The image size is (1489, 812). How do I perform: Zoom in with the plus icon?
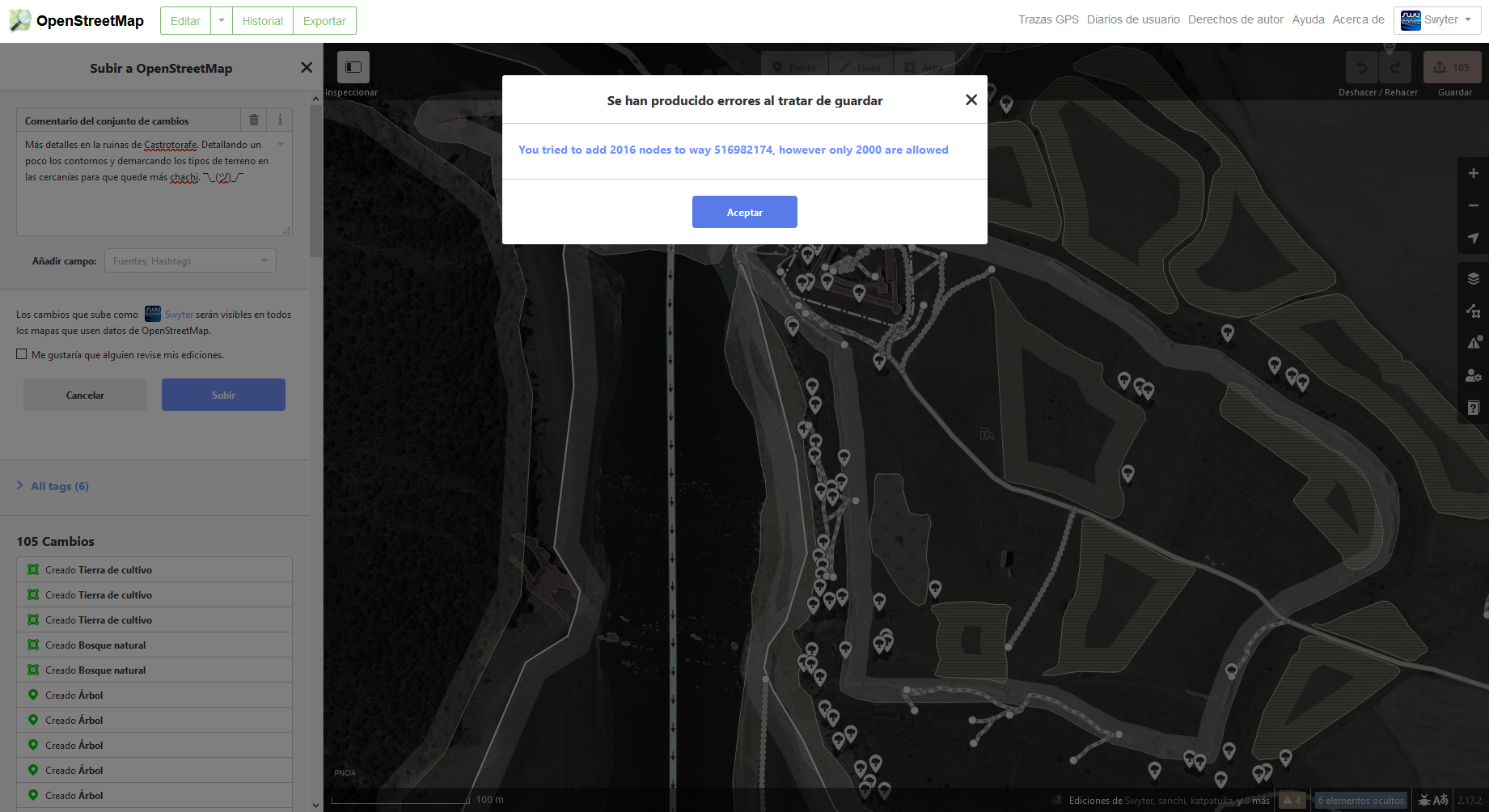[1473, 173]
